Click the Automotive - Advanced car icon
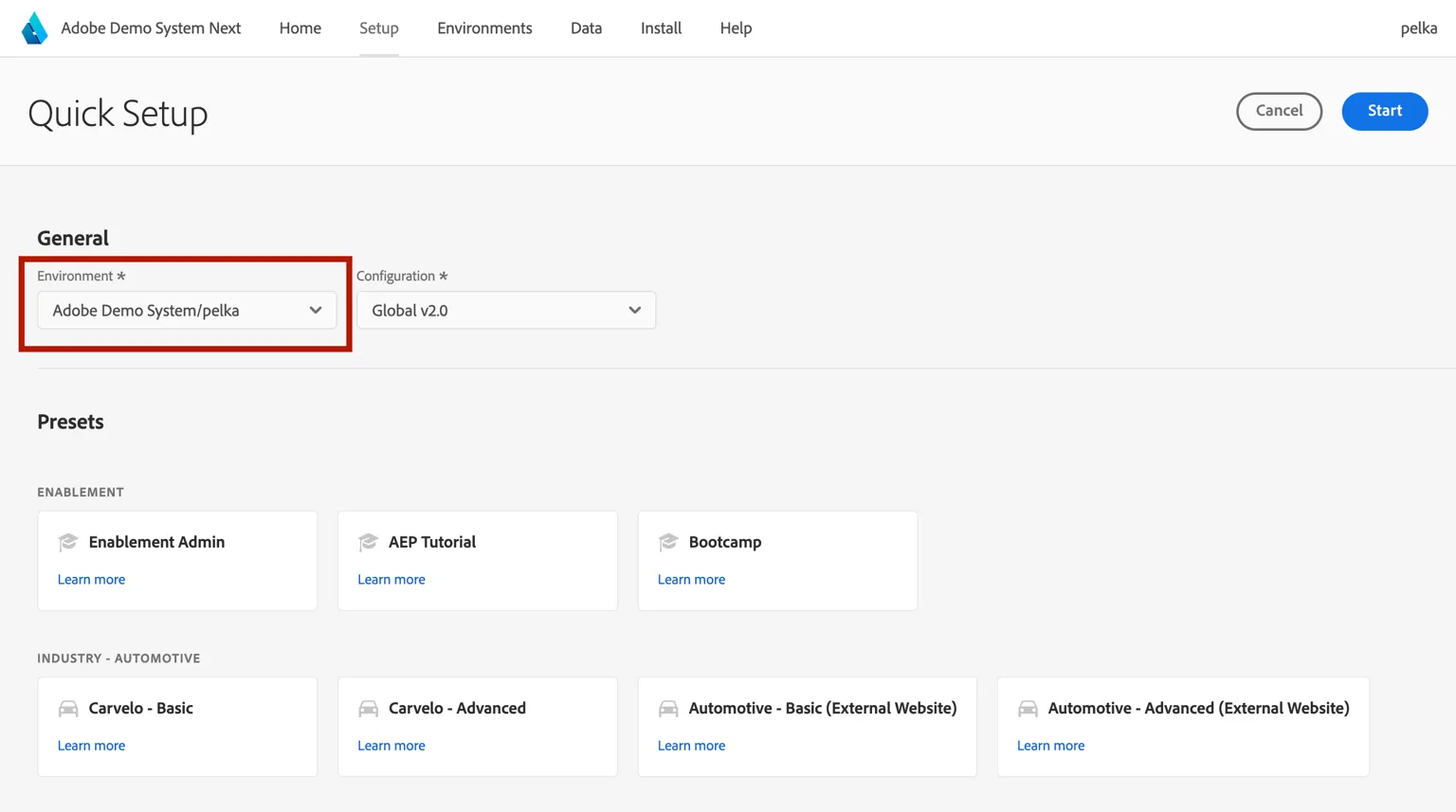The height and width of the screenshot is (812, 1456). (x=1028, y=709)
